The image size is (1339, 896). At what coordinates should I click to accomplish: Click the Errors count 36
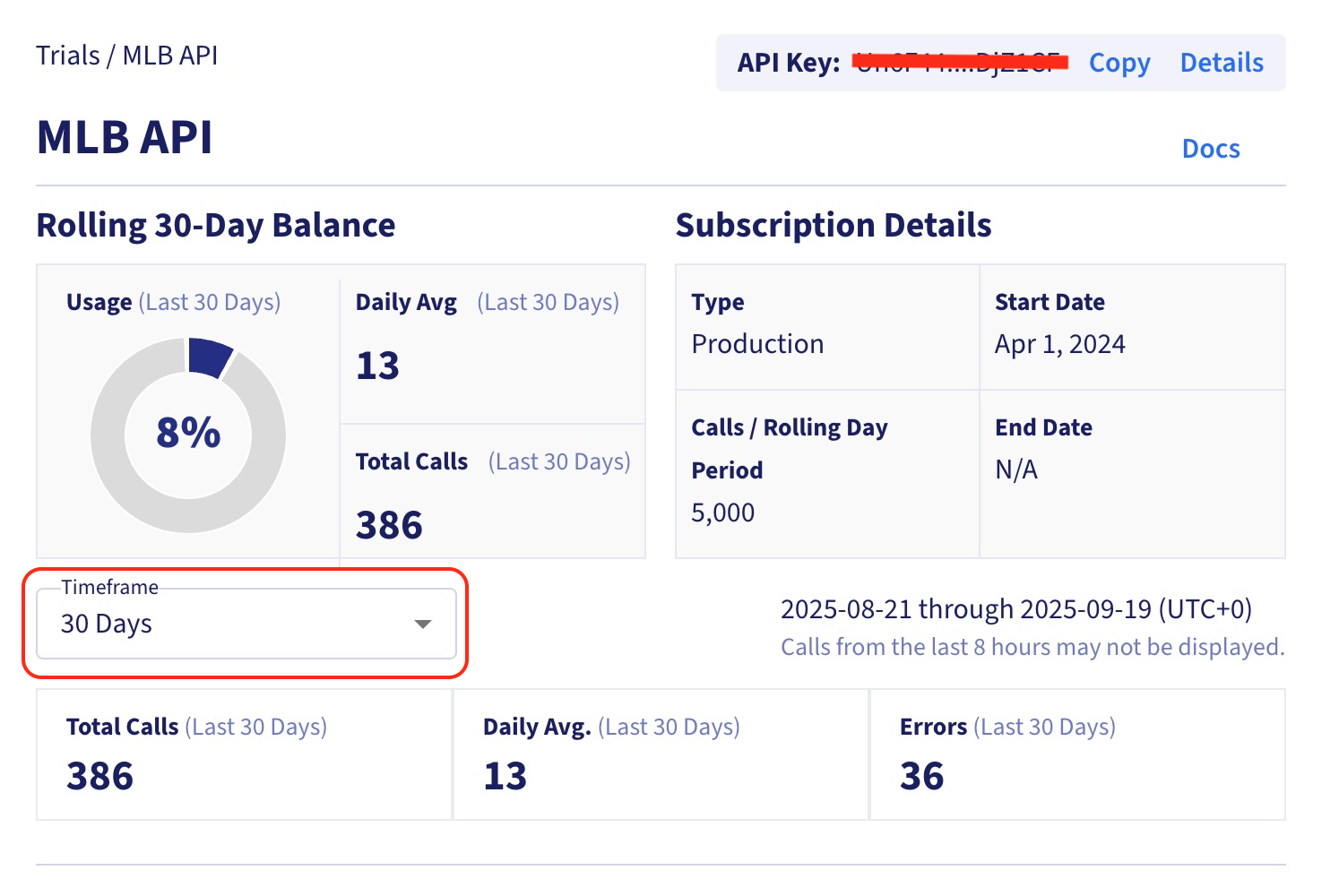tap(922, 776)
